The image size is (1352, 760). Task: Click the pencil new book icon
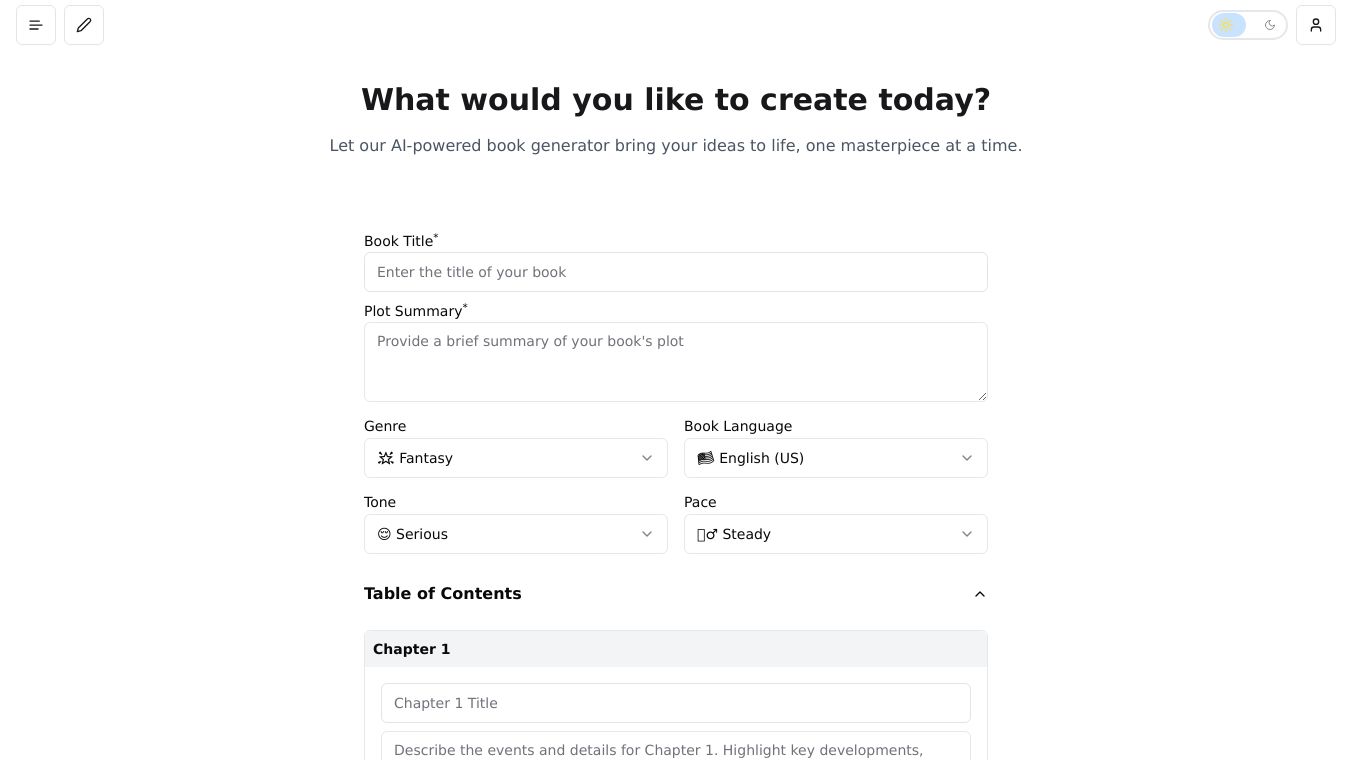(x=84, y=25)
